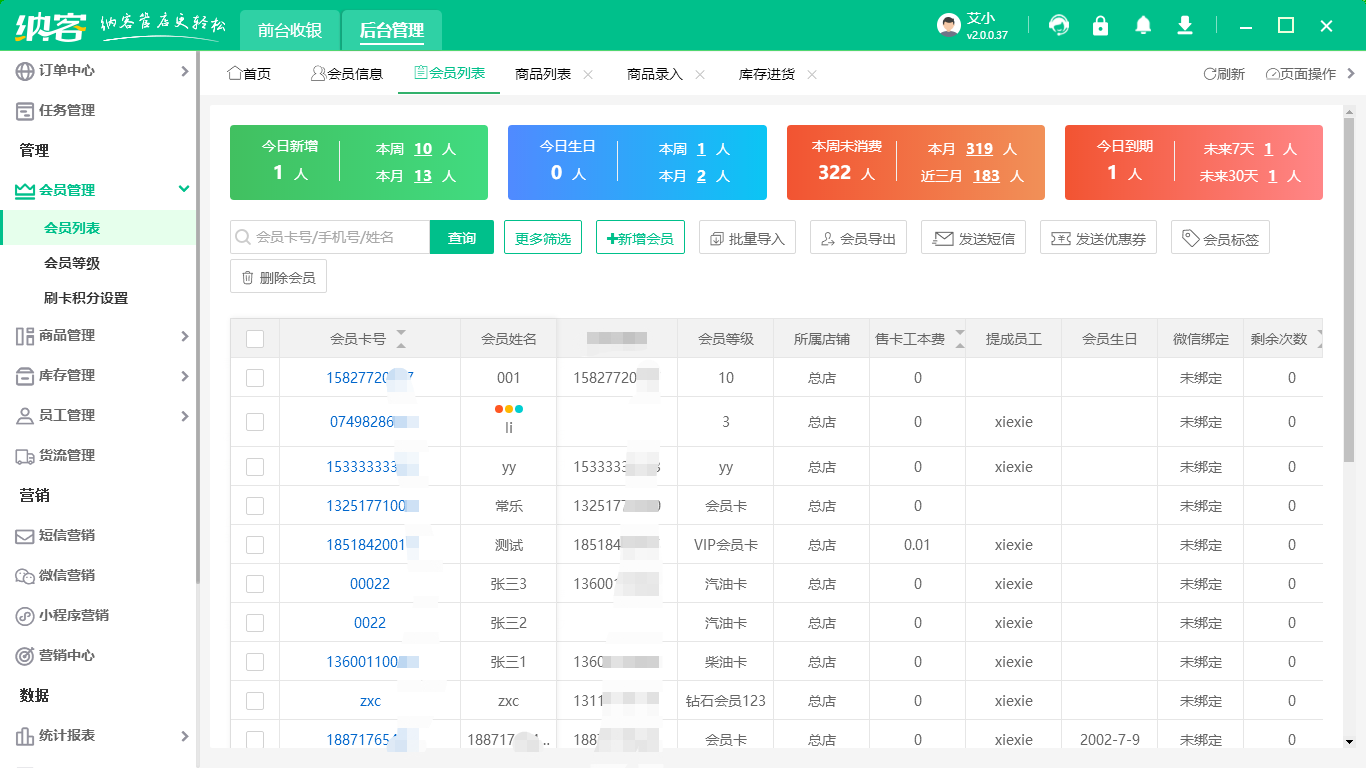
Task: Focus the 会员卡号/手机号/姓名 search field
Action: 338,238
